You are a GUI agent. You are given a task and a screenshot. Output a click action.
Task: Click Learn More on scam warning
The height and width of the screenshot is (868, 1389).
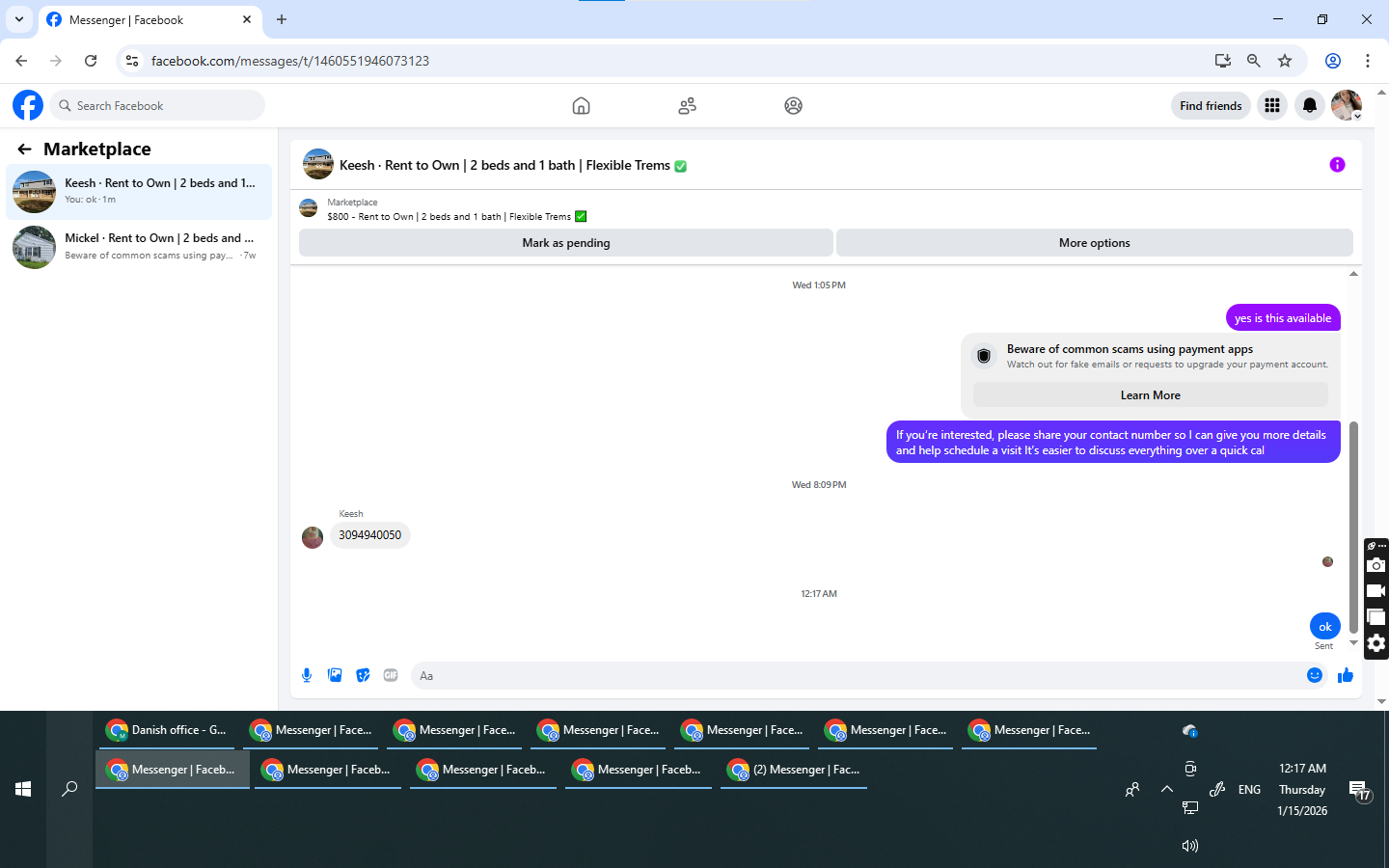(x=1150, y=395)
